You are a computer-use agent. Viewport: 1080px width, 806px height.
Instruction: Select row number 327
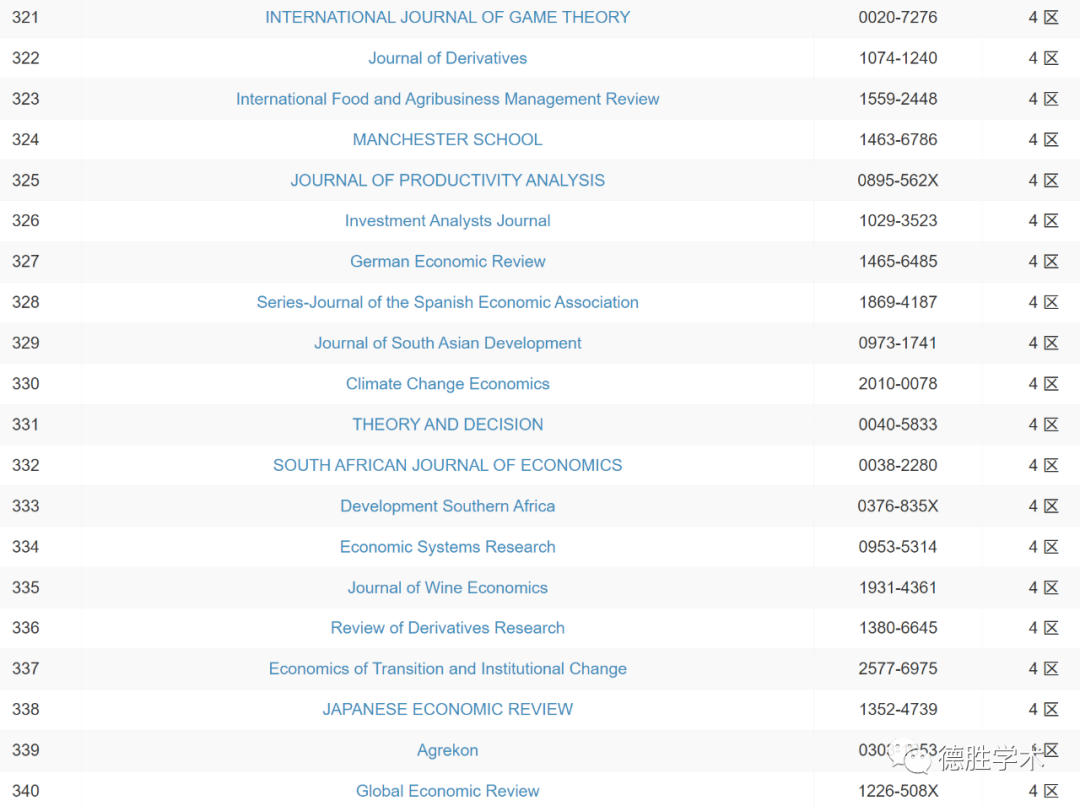point(25,261)
